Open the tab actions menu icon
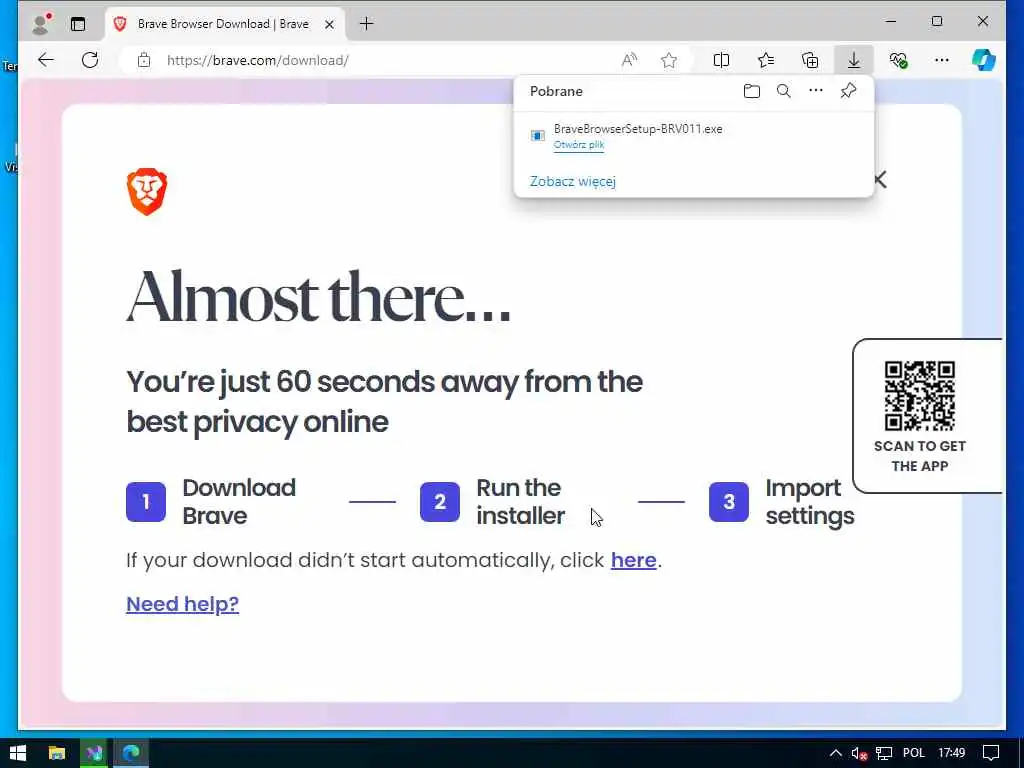The width and height of the screenshot is (1024, 768). coord(78,24)
